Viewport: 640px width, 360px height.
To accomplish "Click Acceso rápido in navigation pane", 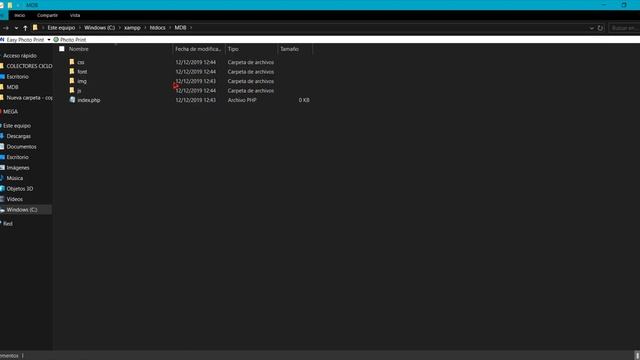I will 20,56.
